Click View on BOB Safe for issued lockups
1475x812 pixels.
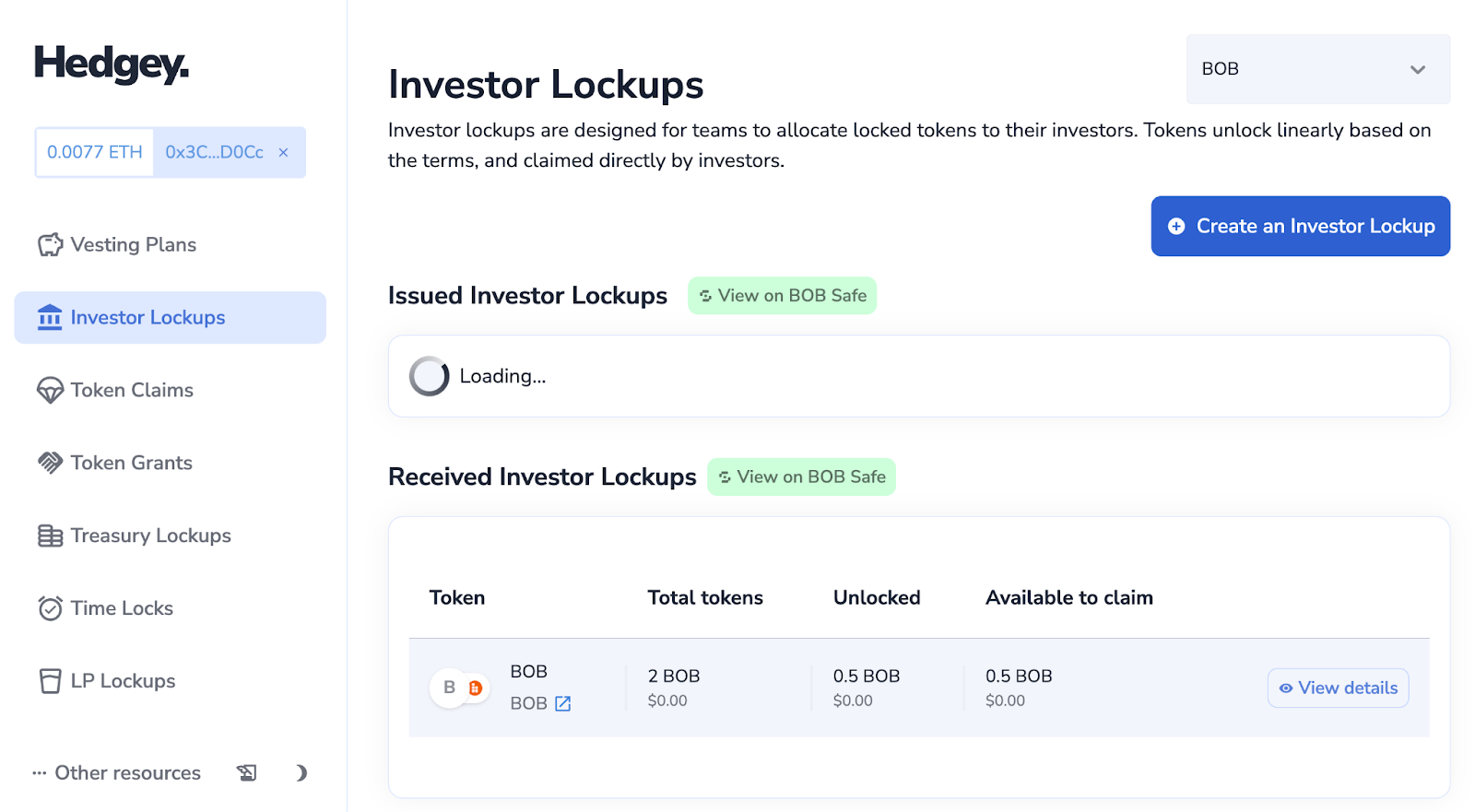coord(782,296)
